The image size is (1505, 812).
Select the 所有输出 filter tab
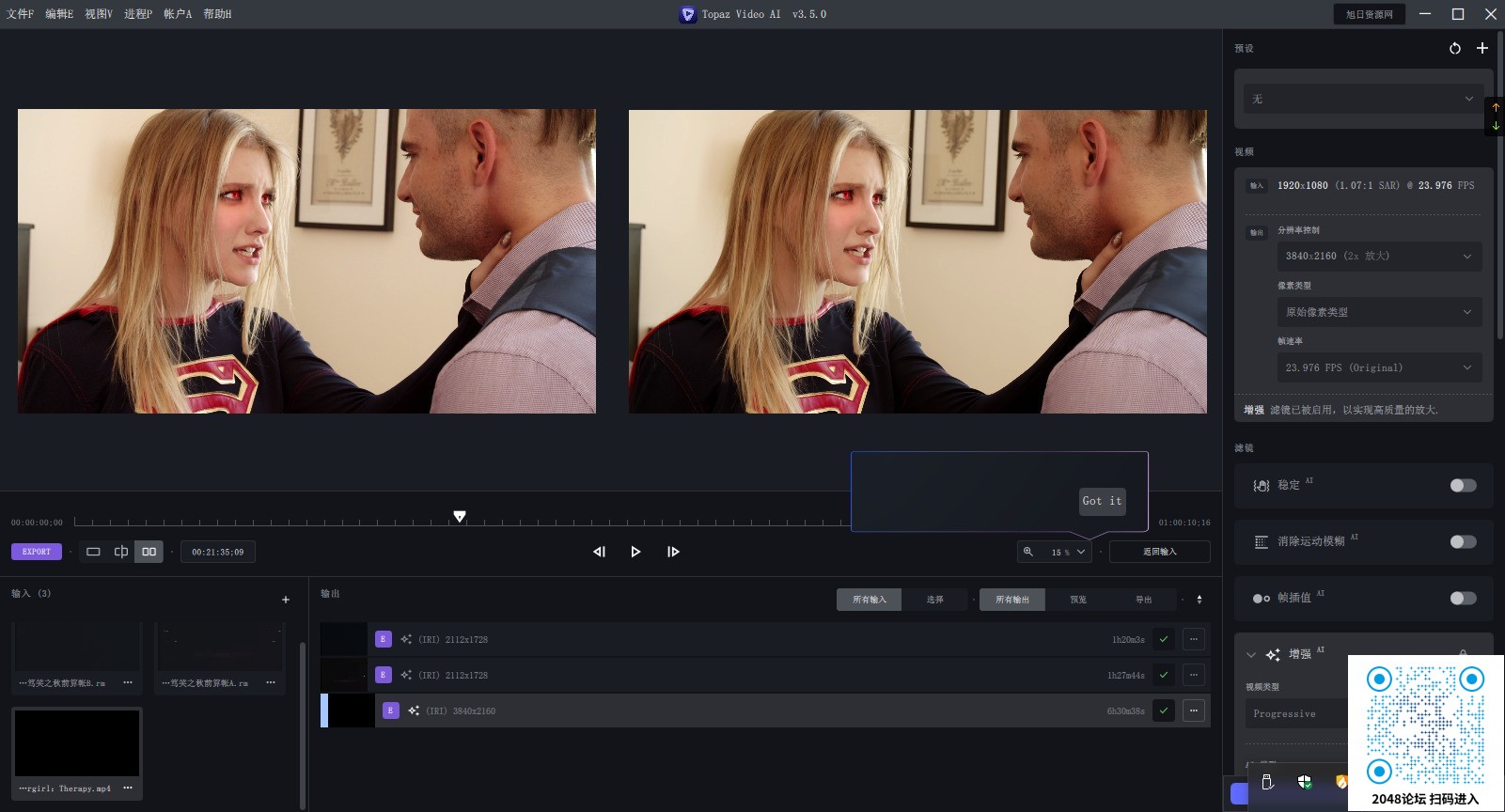pyautogui.click(x=1012, y=600)
